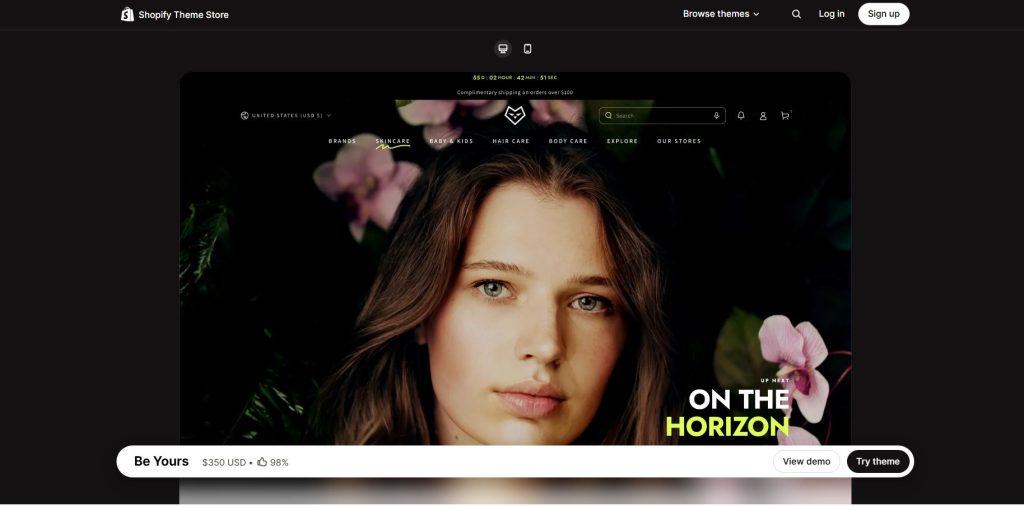Switch to mobile preview mode
The width and height of the screenshot is (1024, 506).
(x=528, y=48)
